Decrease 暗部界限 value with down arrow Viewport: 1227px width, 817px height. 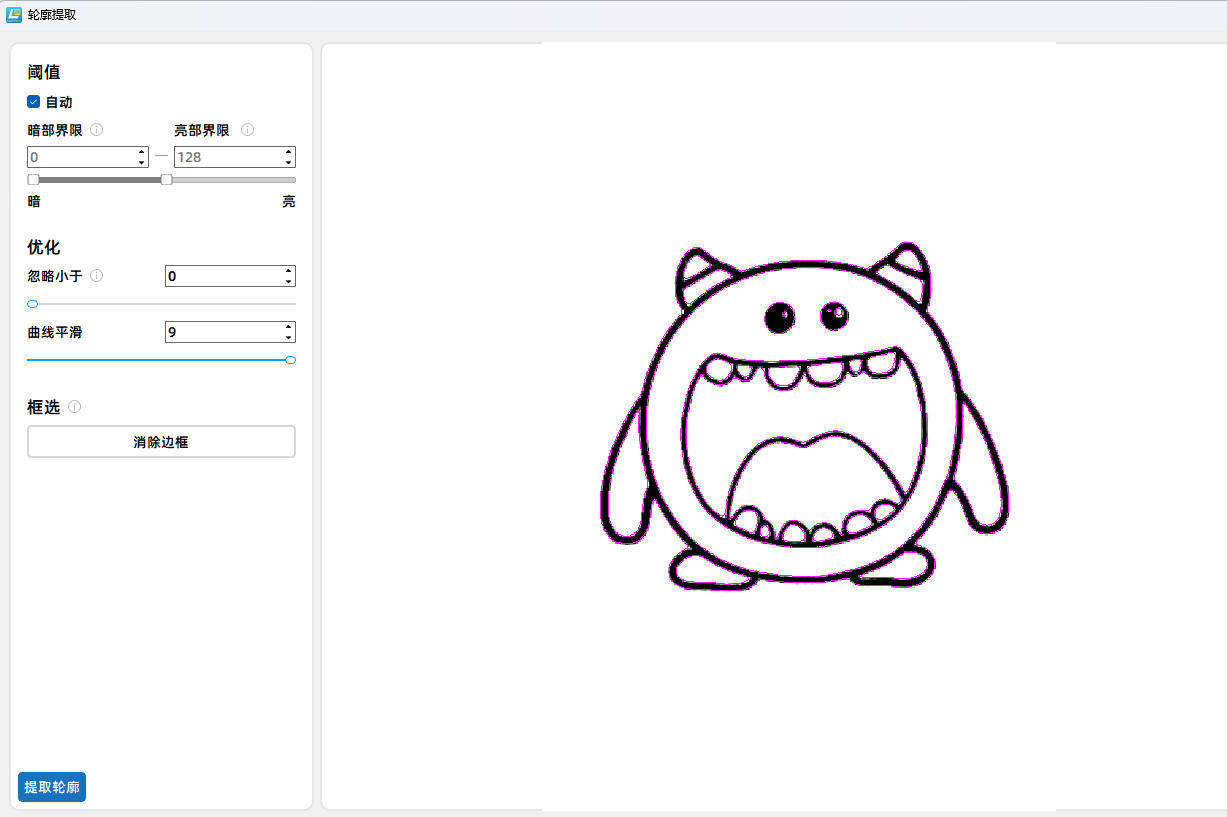[x=140, y=162]
